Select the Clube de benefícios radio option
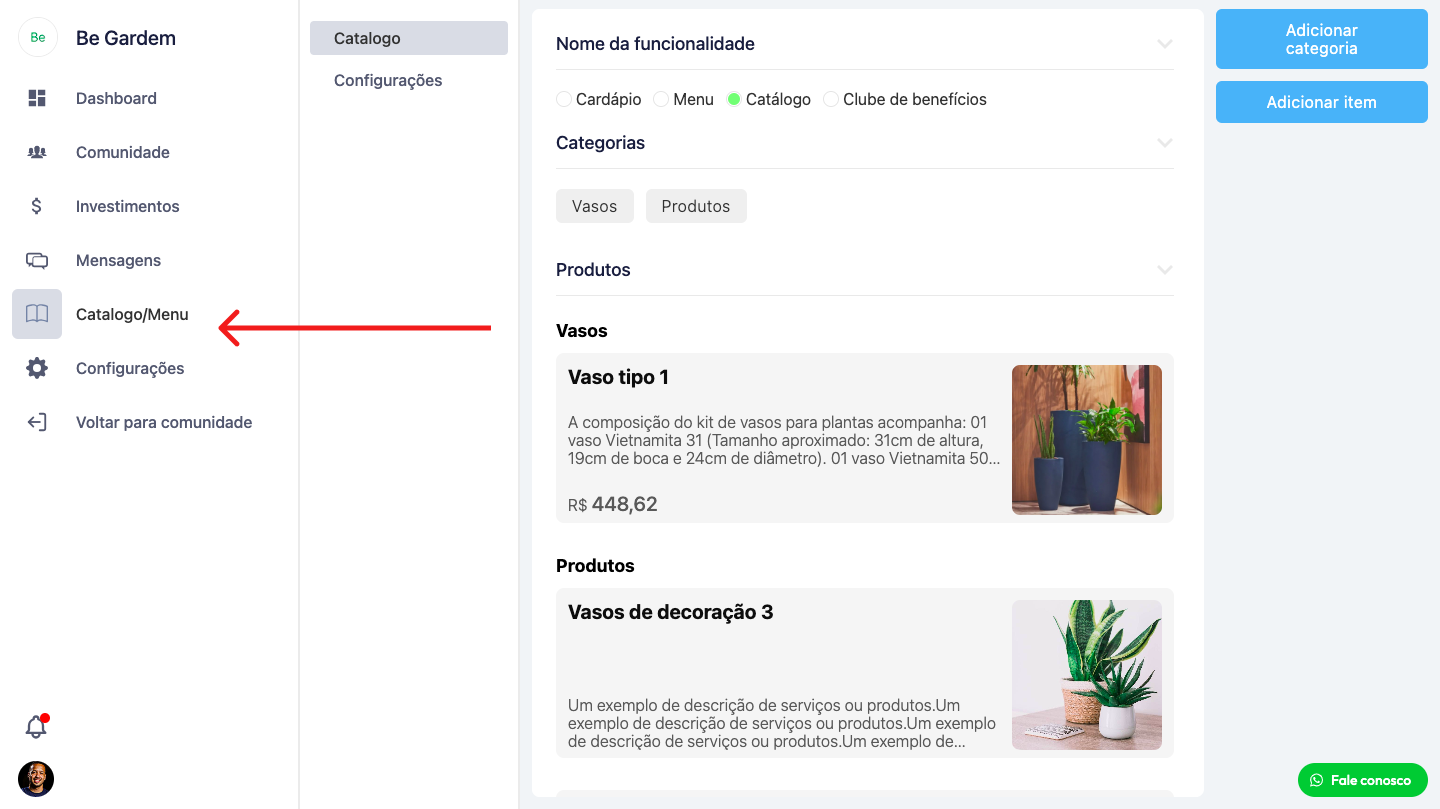1440x809 pixels. point(831,99)
